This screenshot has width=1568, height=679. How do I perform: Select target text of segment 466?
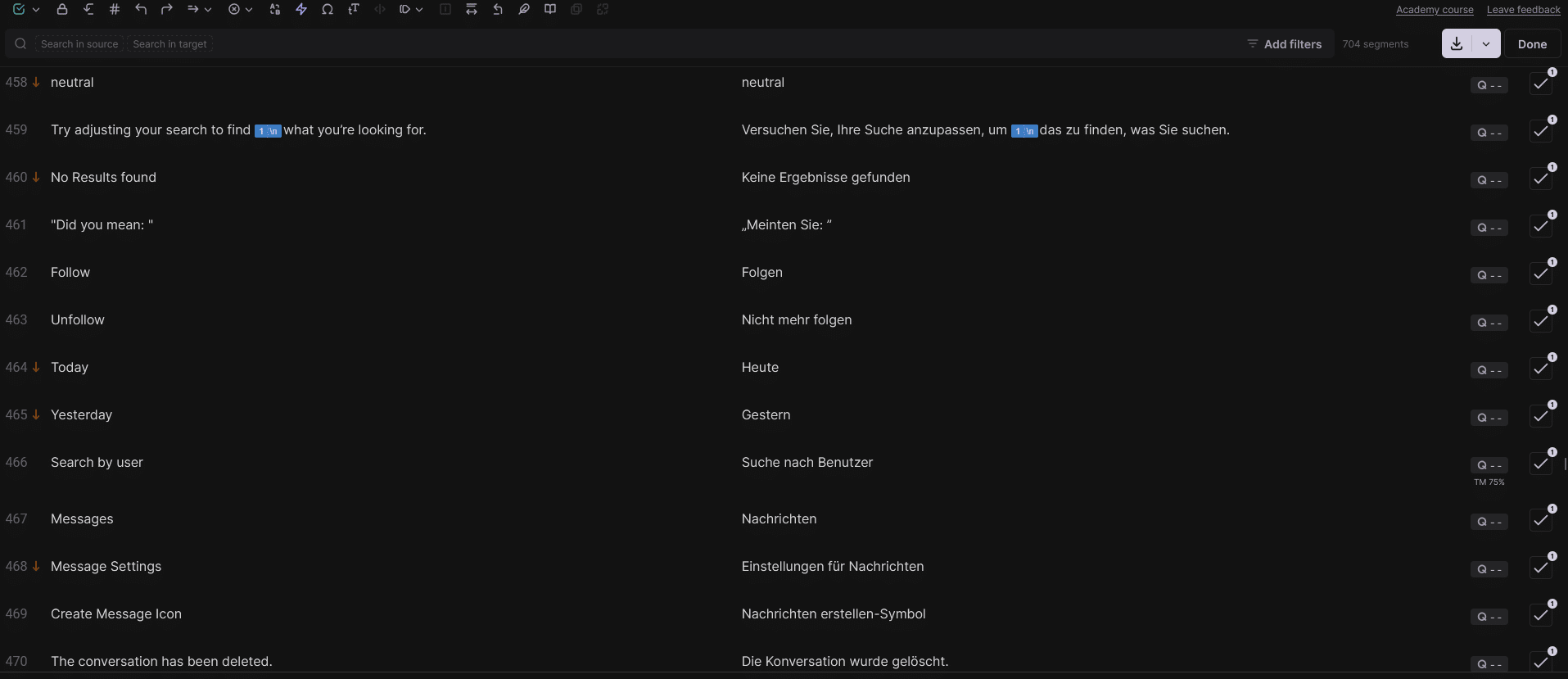pyautogui.click(x=807, y=463)
